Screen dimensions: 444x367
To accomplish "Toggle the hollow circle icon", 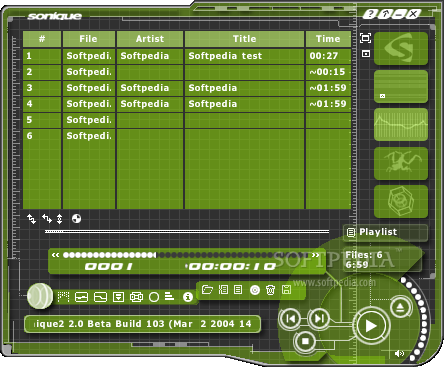I will [154, 297].
